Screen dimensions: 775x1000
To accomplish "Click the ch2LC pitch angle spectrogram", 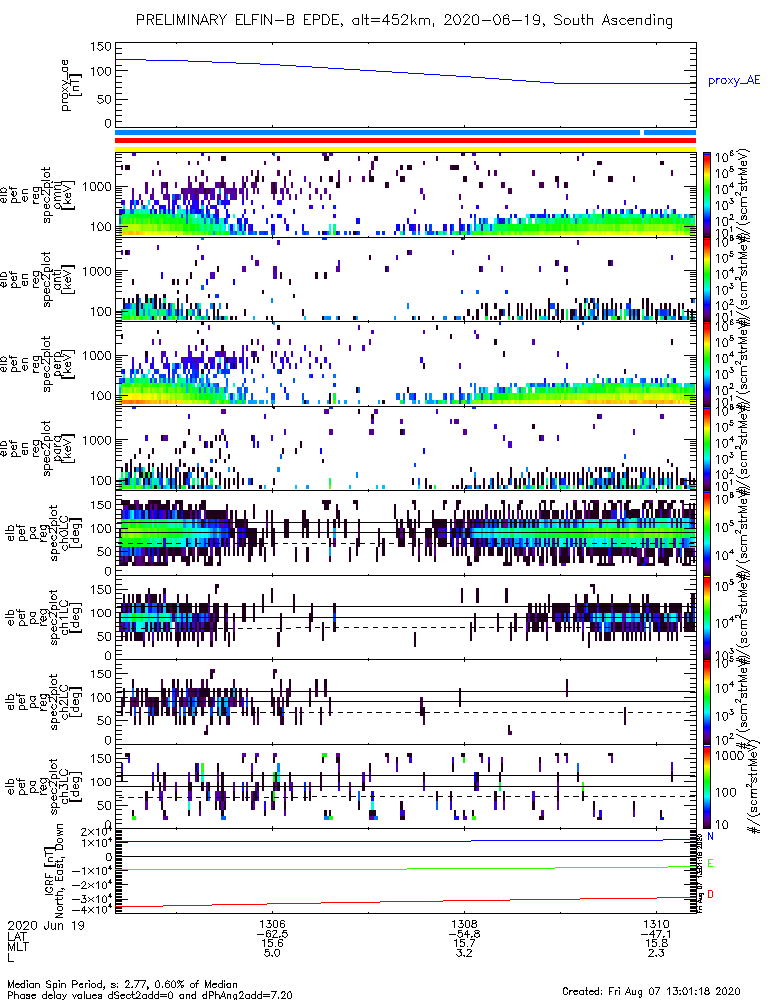I will tap(405, 702).
